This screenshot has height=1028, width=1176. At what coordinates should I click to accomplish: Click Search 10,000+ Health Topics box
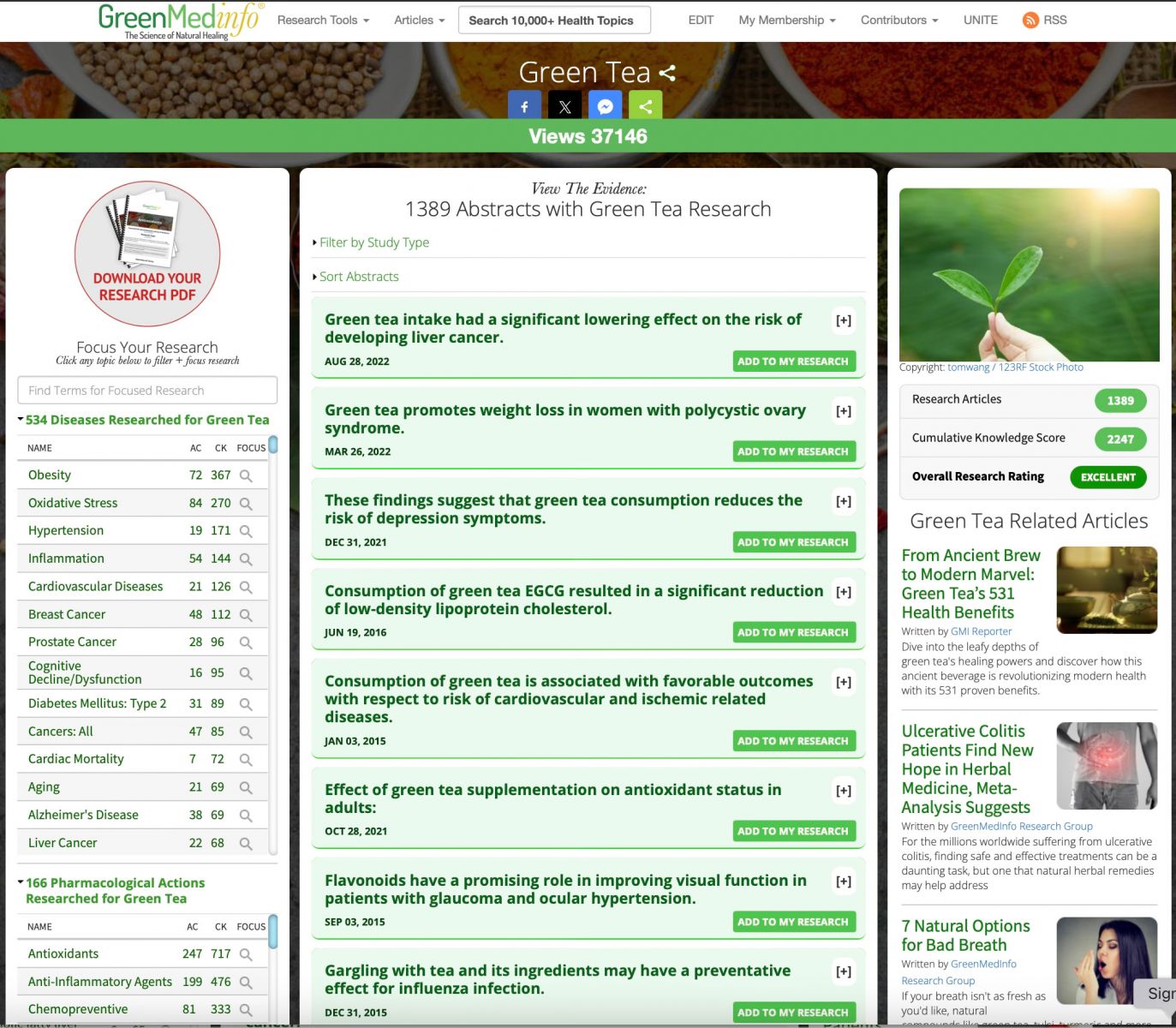(554, 20)
